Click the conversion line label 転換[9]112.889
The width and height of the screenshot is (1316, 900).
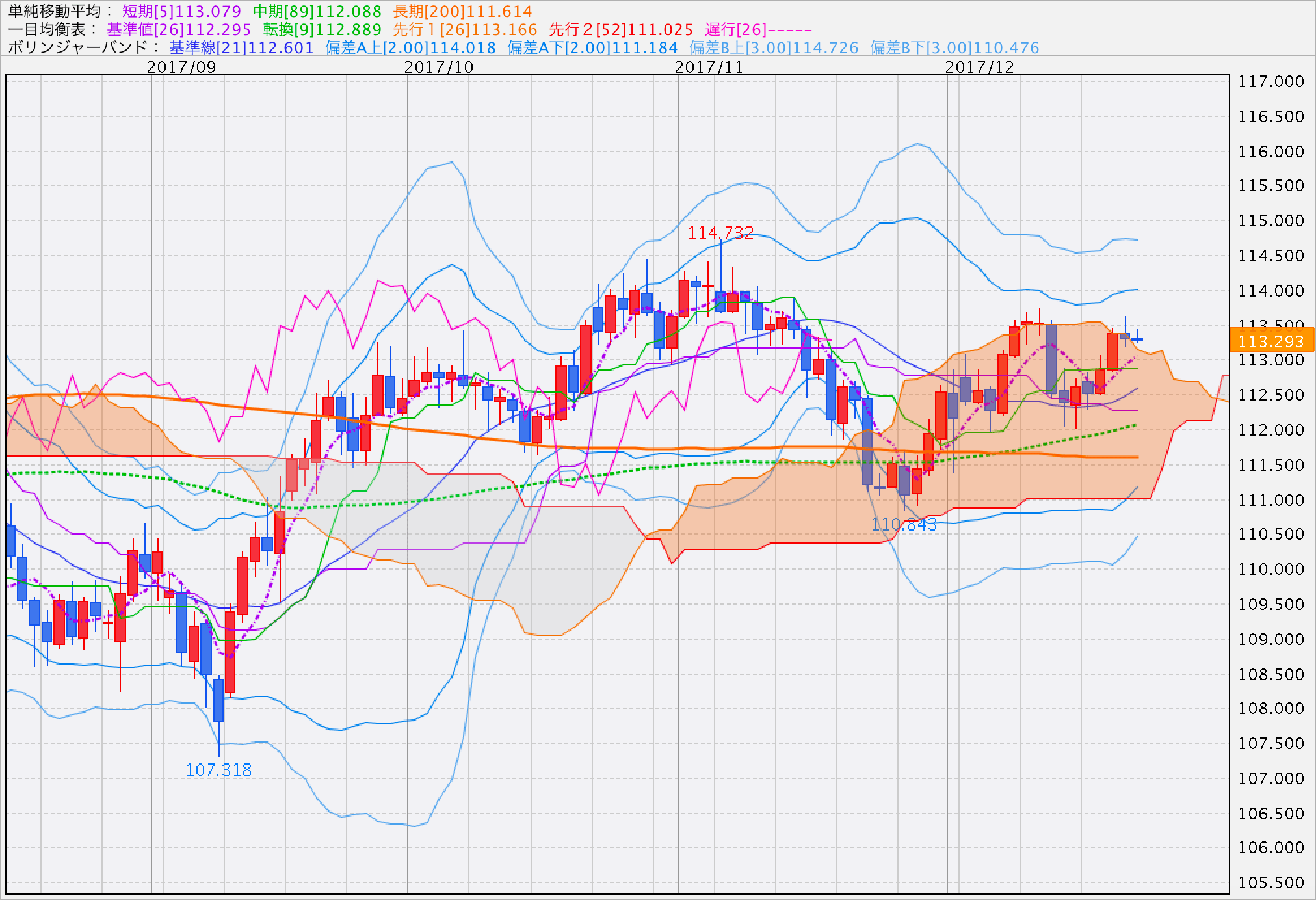tap(322, 30)
